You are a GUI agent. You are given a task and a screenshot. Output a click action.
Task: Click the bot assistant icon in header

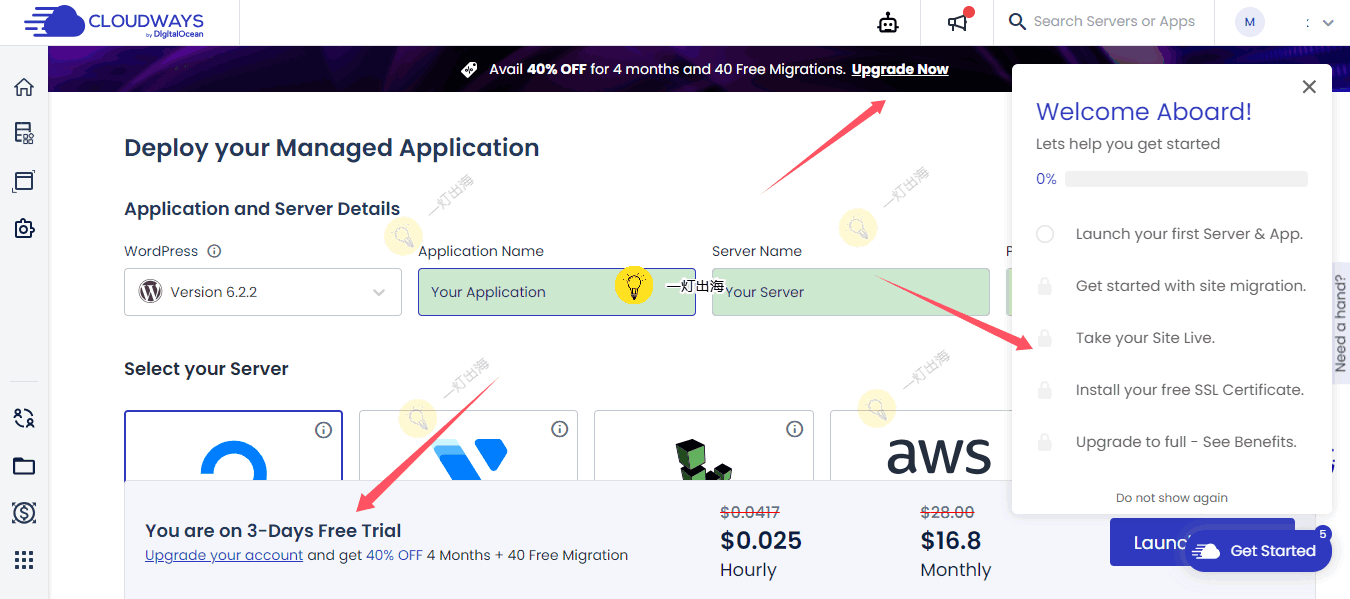point(888,22)
